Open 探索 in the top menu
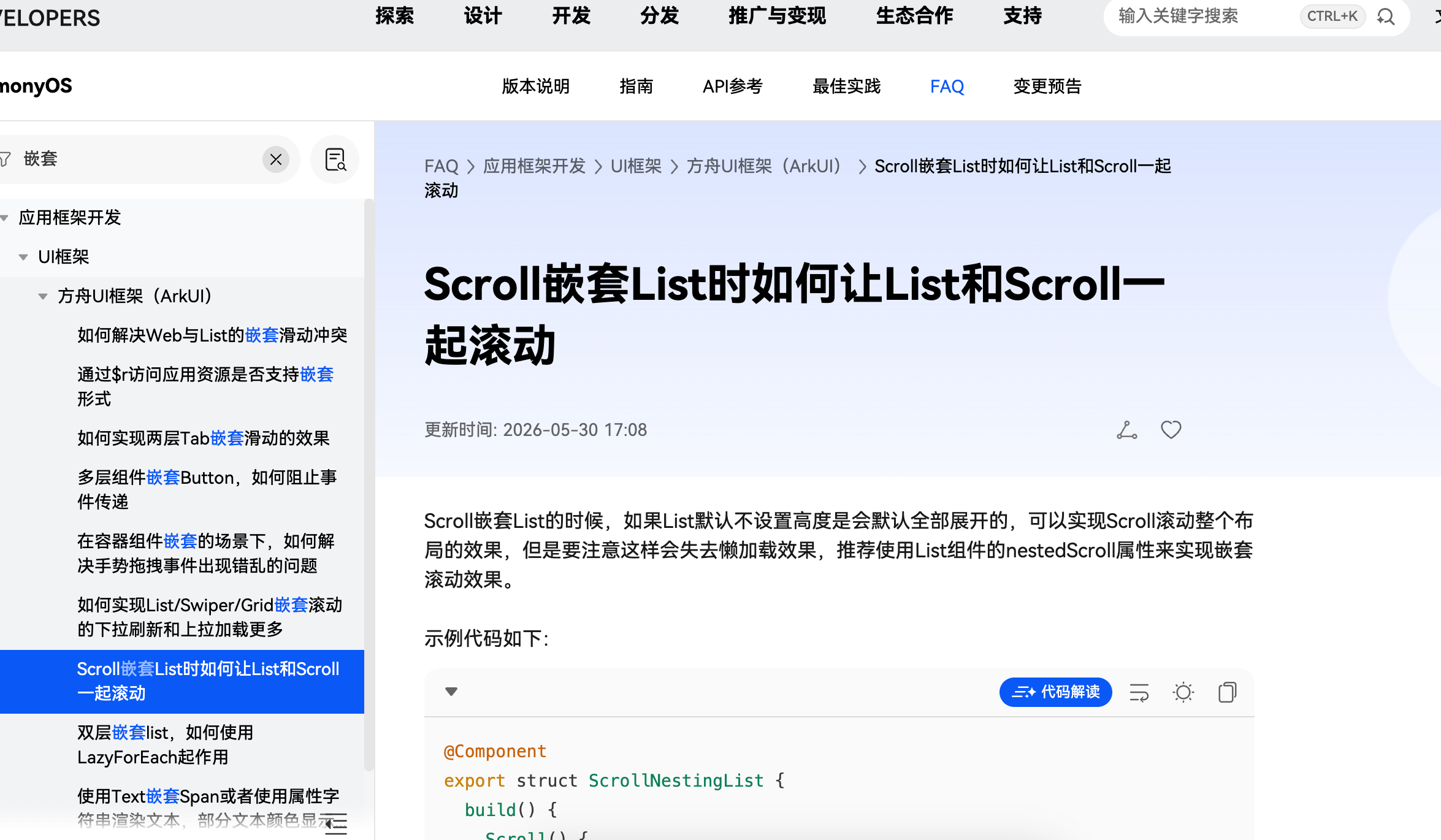The height and width of the screenshot is (840, 1441). pyautogui.click(x=395, y=16)
